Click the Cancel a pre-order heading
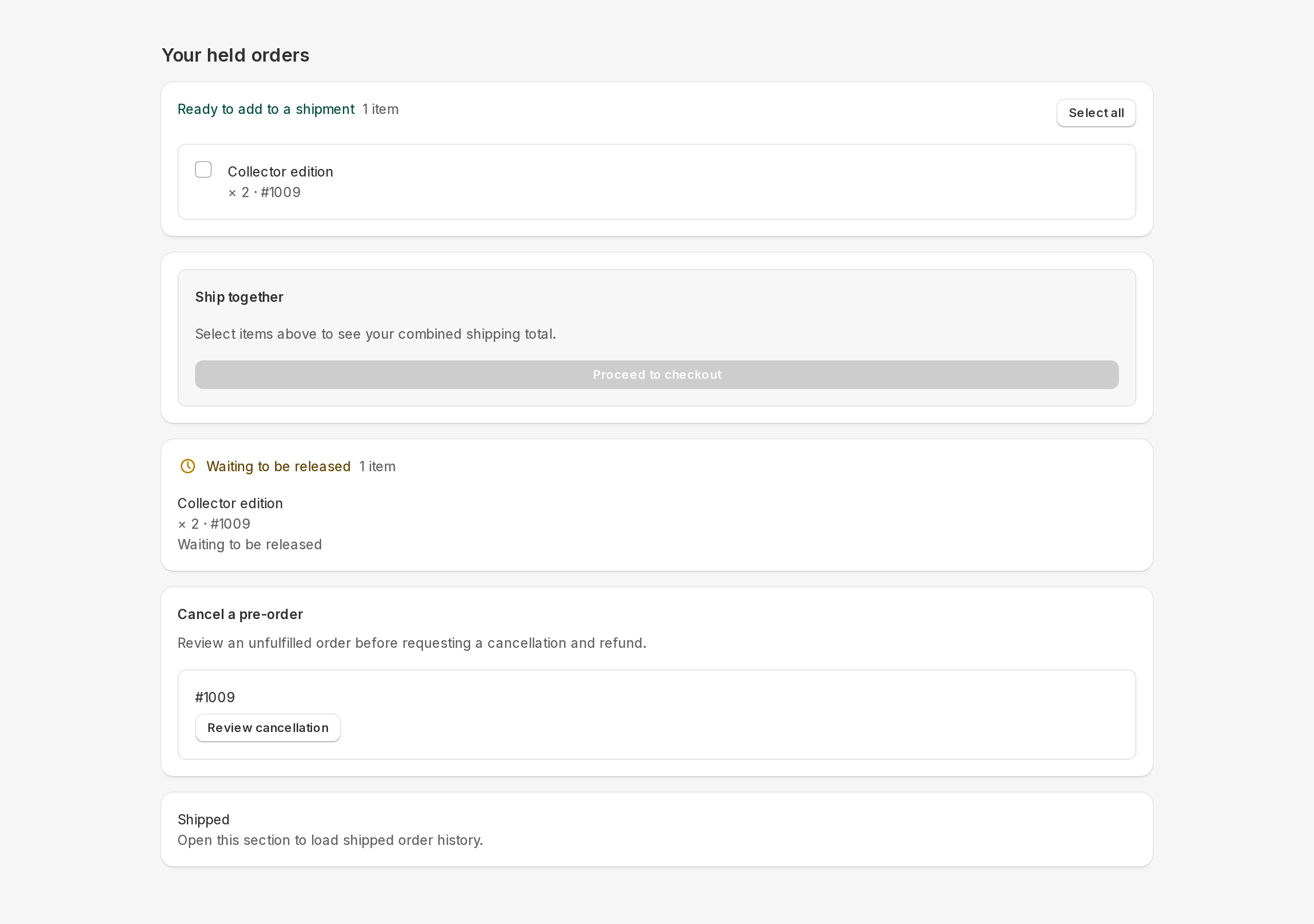1314x924 pixels. point(240,614)
